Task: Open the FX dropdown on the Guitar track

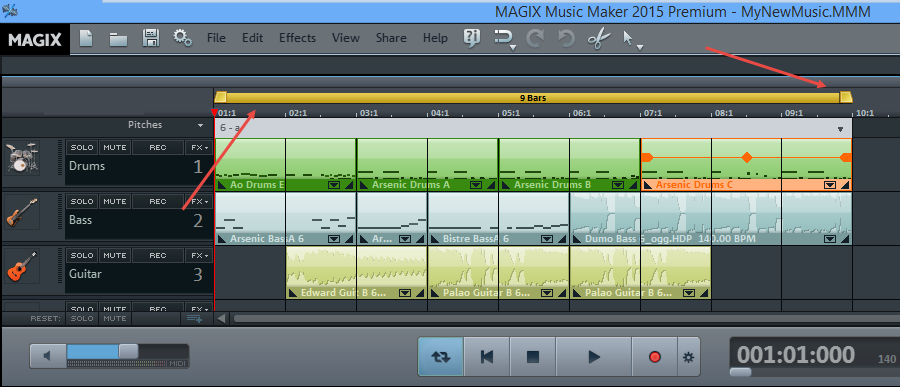Action: pos(199,256)
